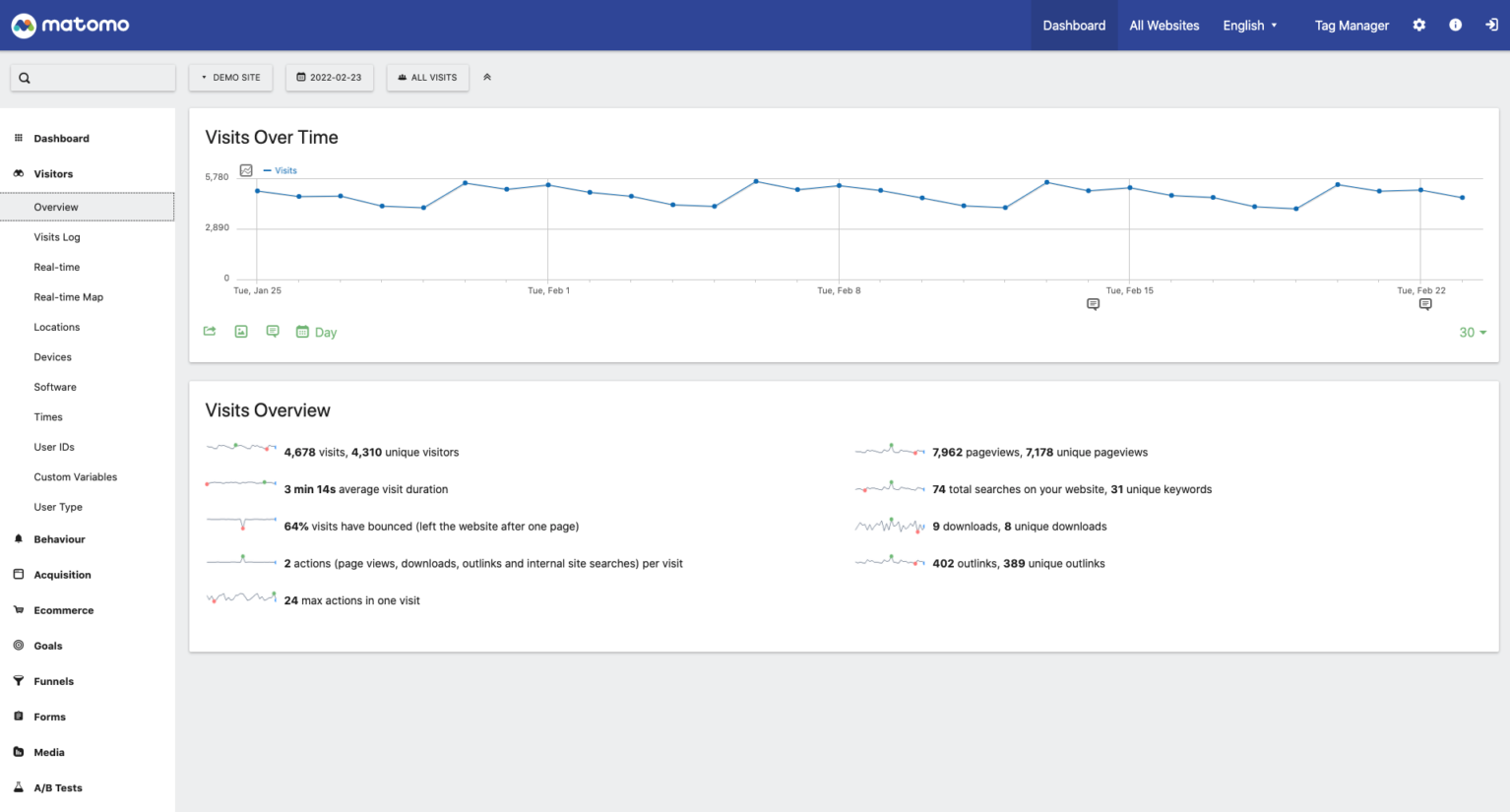
Task: Click the annotation marker below Tue, Feb 22
Action: pos(1424,305)
